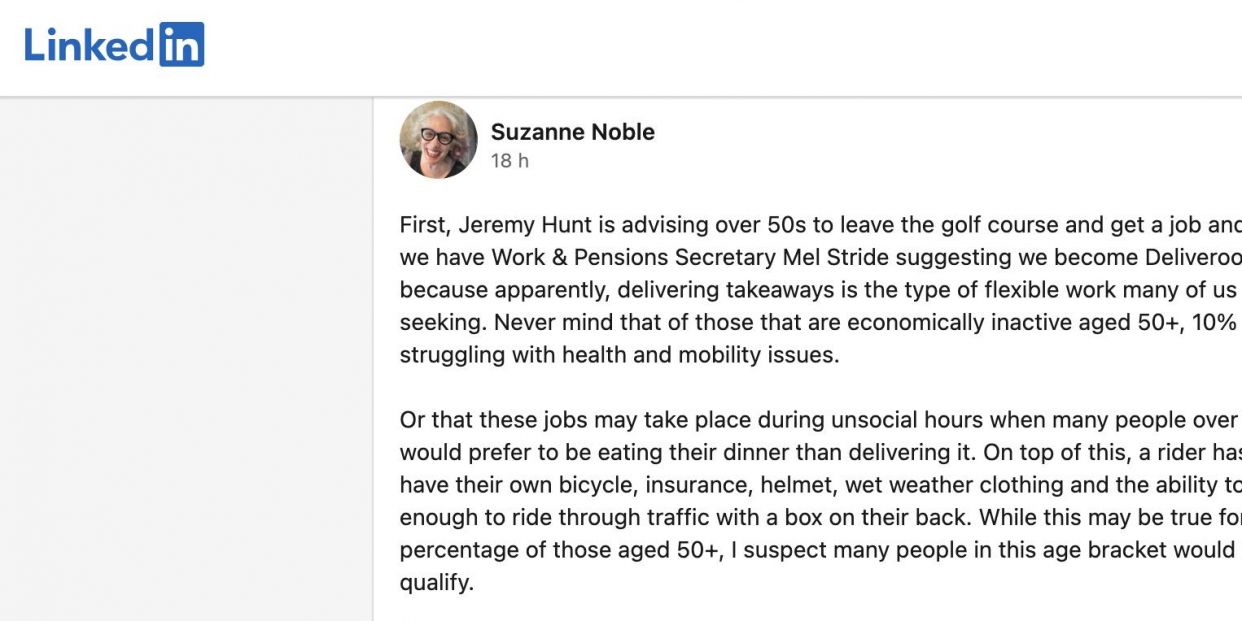Click the empty grey left sidebar area

(186, 360)
